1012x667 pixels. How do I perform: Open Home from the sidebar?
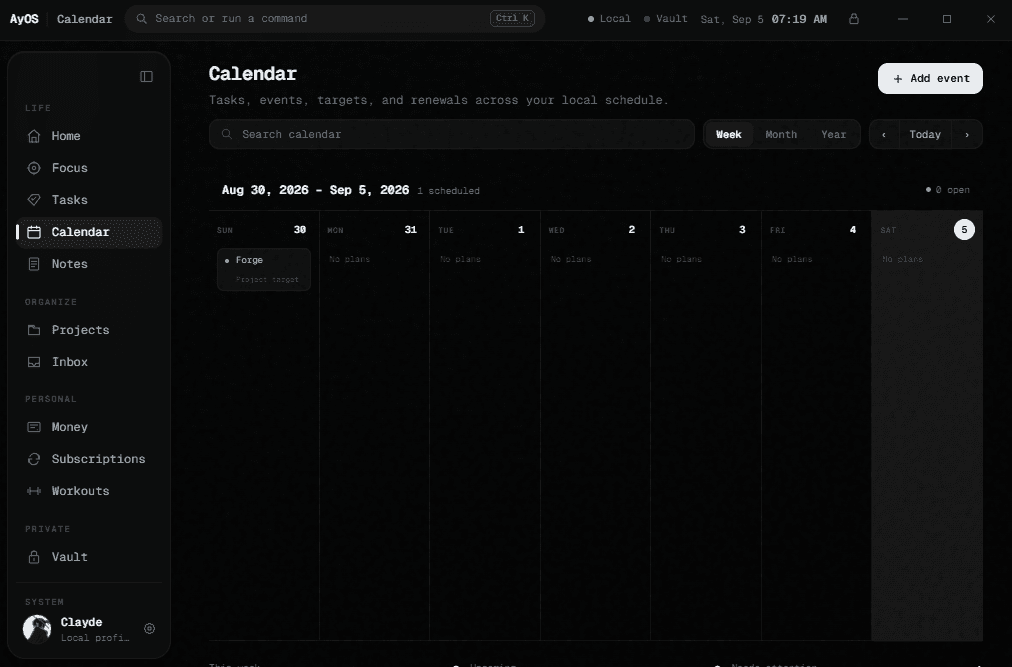88,136
